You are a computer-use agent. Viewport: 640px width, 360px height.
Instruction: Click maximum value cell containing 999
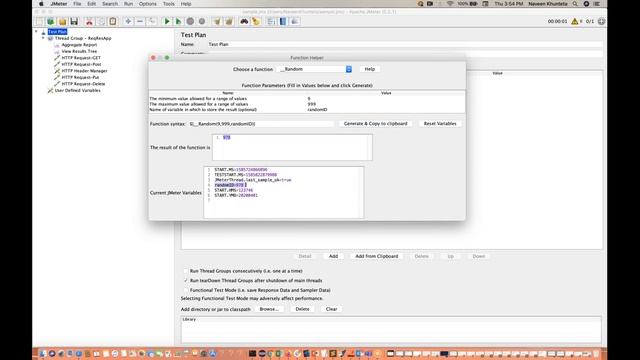pyautogui.click(x=386, y=104)
